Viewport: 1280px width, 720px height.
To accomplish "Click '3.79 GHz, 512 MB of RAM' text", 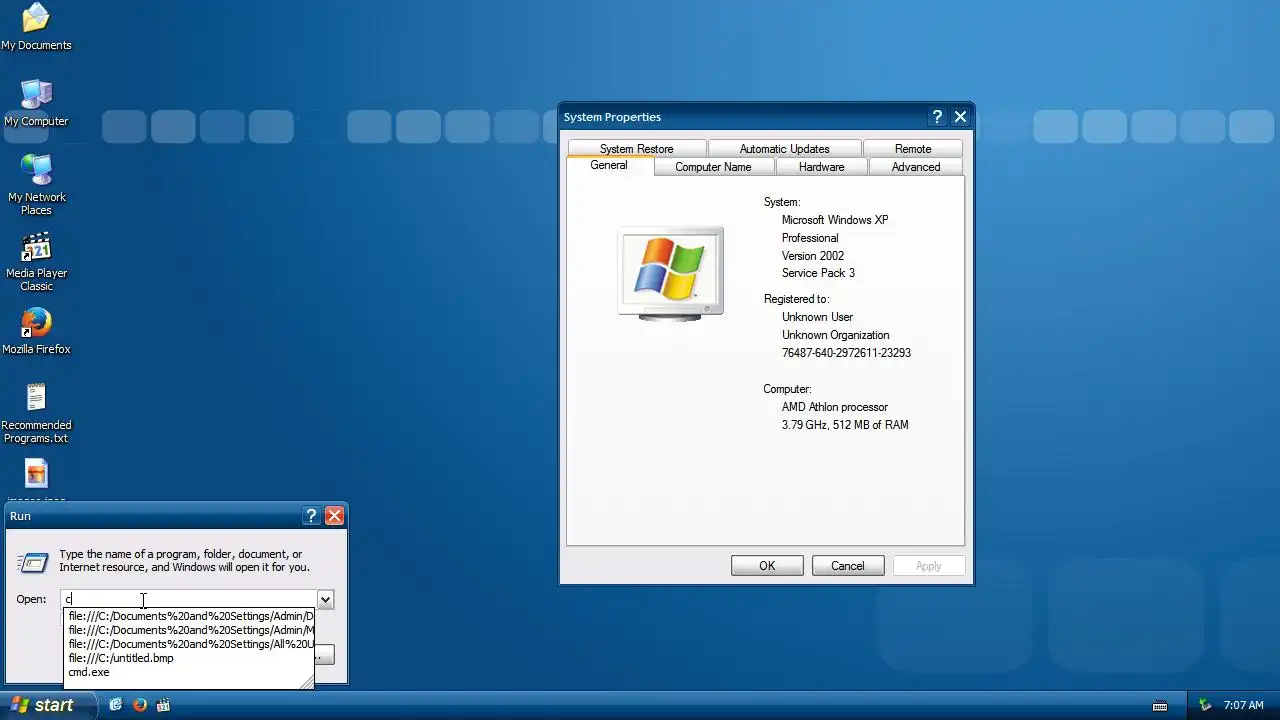I will coord(845,425).
